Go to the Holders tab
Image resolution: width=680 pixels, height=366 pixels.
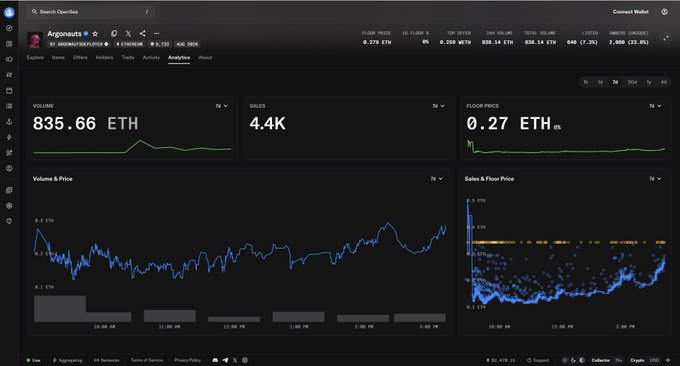[x=105, y=58]
